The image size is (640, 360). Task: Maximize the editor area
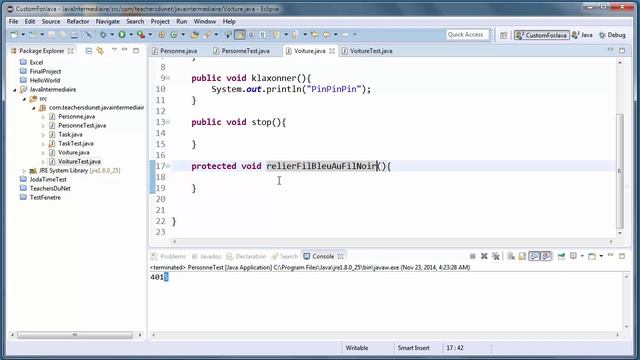(622, 50)
